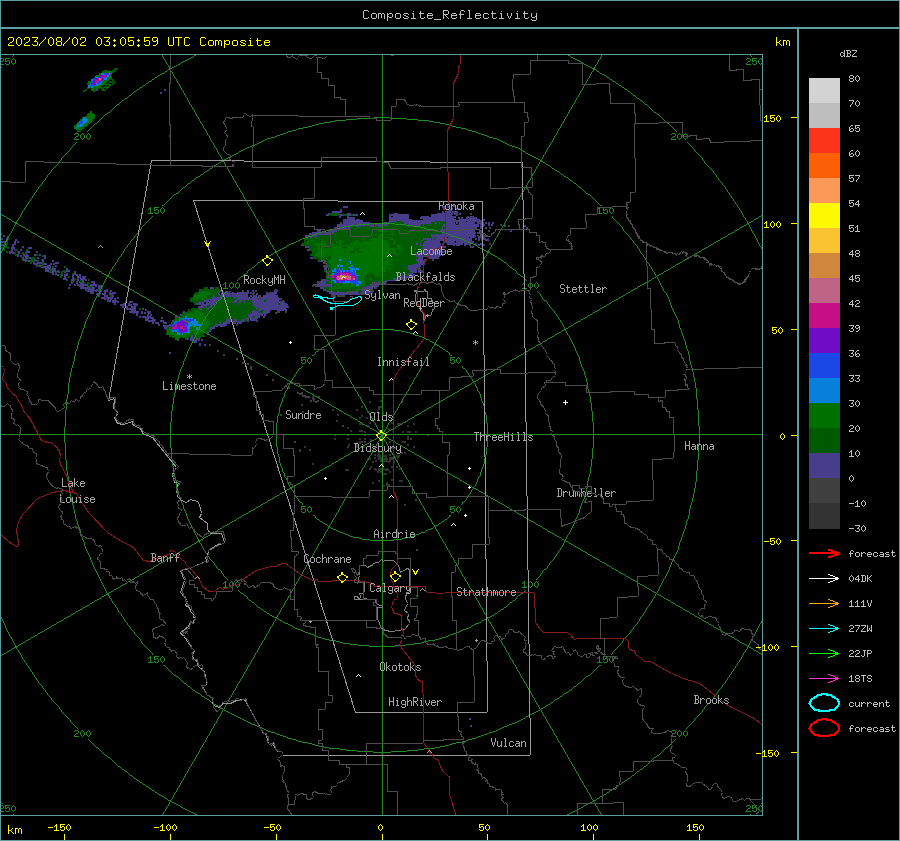
Task: Click the white 04DK arrow in legend
Action: pos(824,578)
